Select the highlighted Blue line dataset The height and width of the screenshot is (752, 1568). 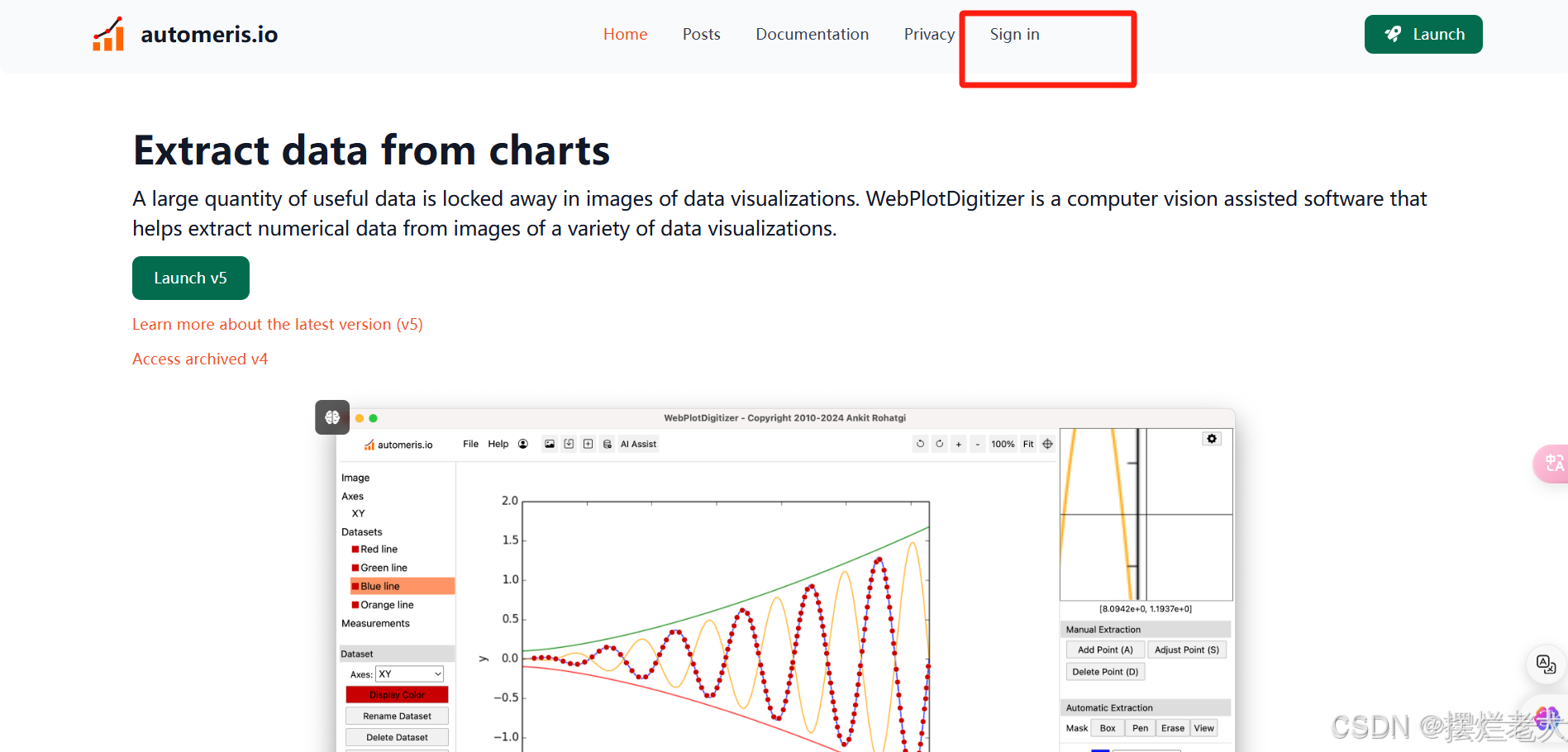point(403,586)
